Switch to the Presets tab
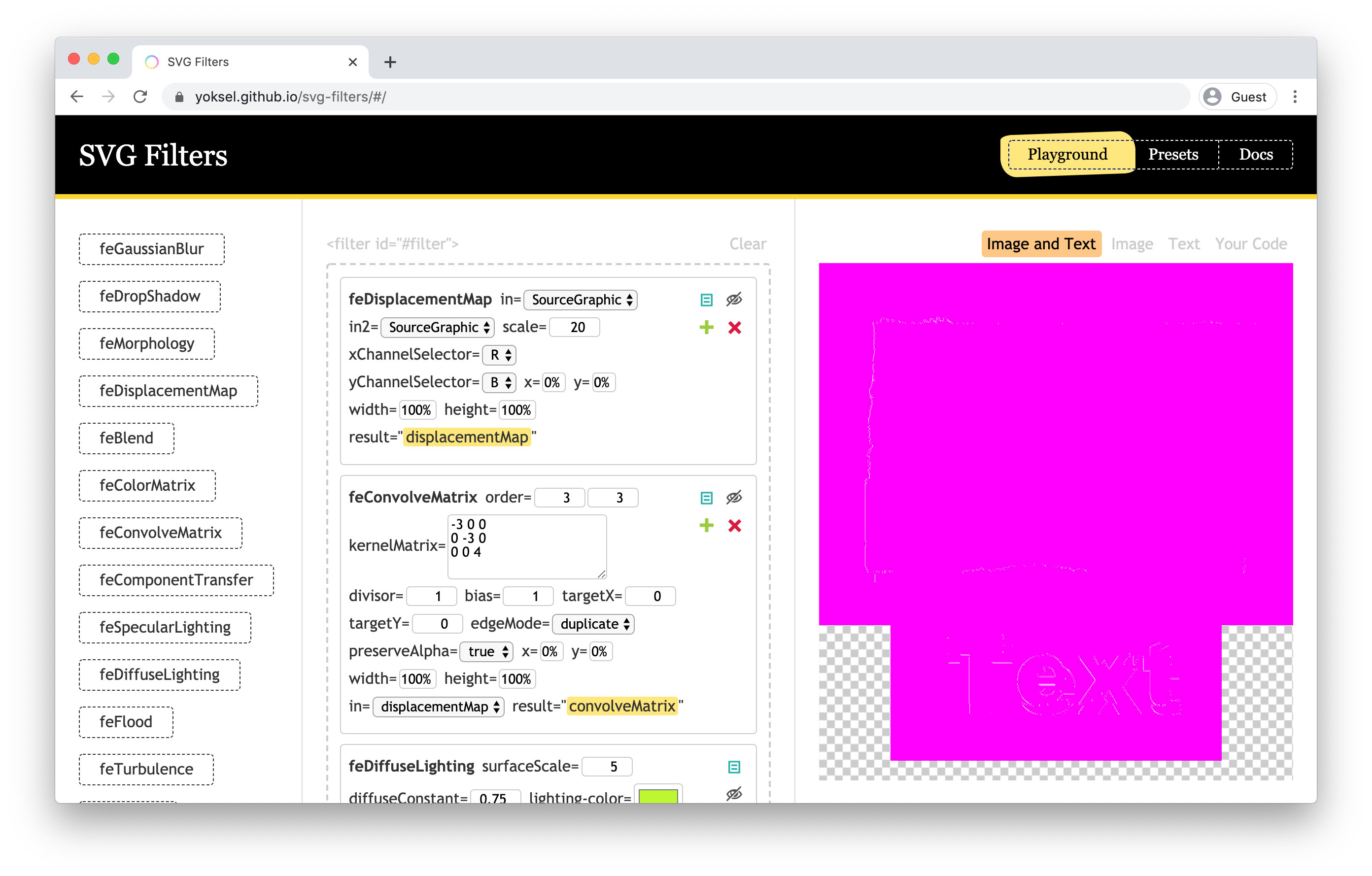The image size is (1372, 876). click(1173, 154)
